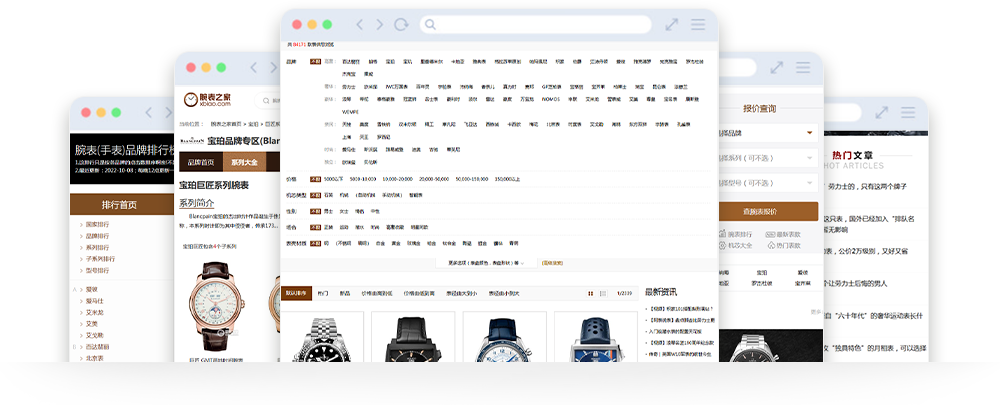Click the 1/2339 page indicator

point(624,293)
